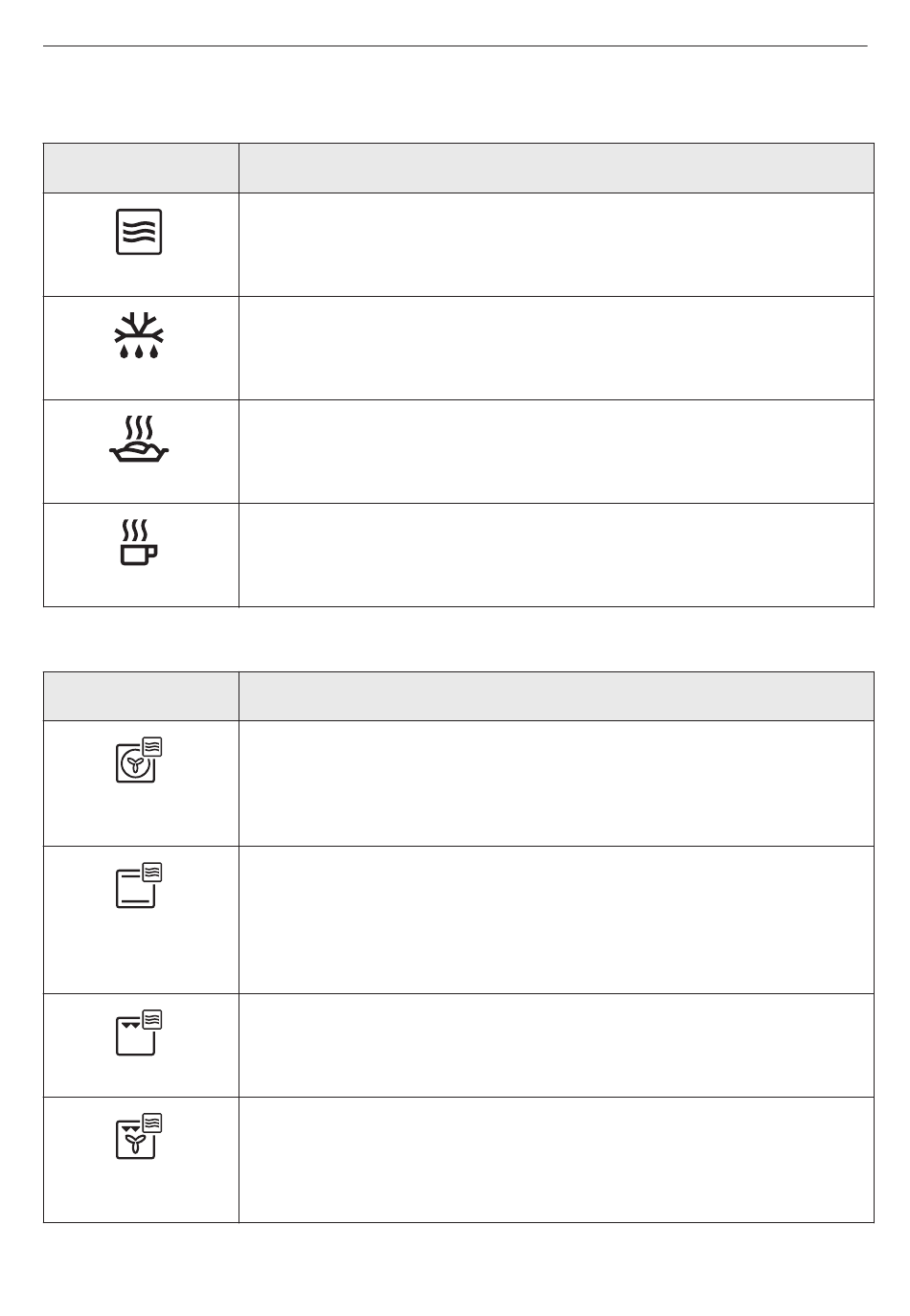Image resolution: width=910 pixels, height=1316 pixels.
Task: Select the grill with microwave combo icon
Action: [139, 1032]
